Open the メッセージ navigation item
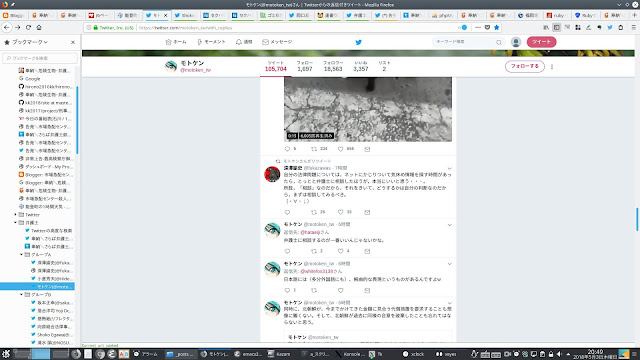This screenshot has width=640, height=360. (x=277, y=42)
